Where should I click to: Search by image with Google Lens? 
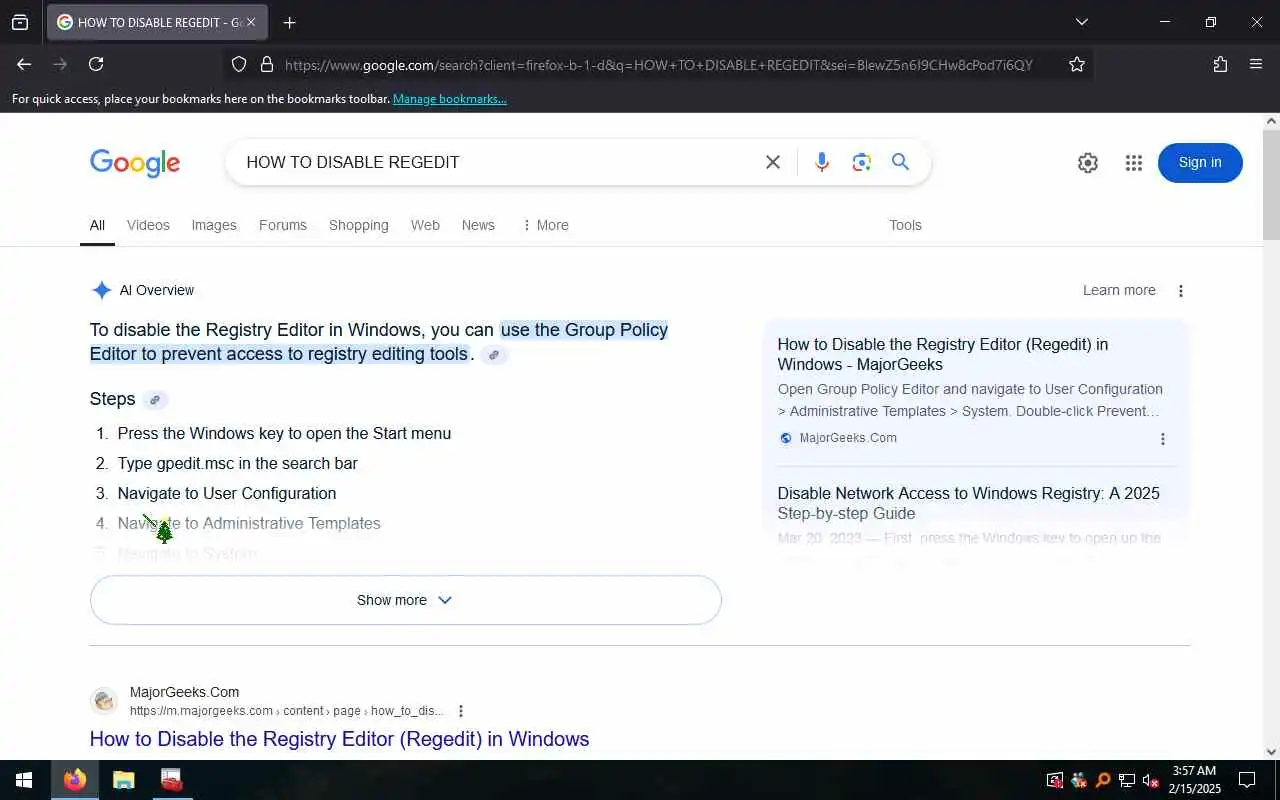862,162
